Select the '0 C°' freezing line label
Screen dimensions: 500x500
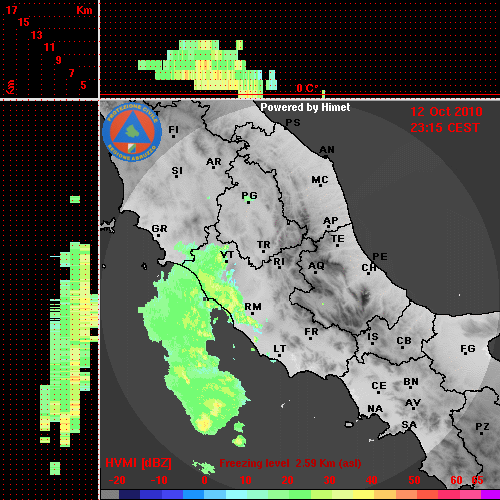307,88
